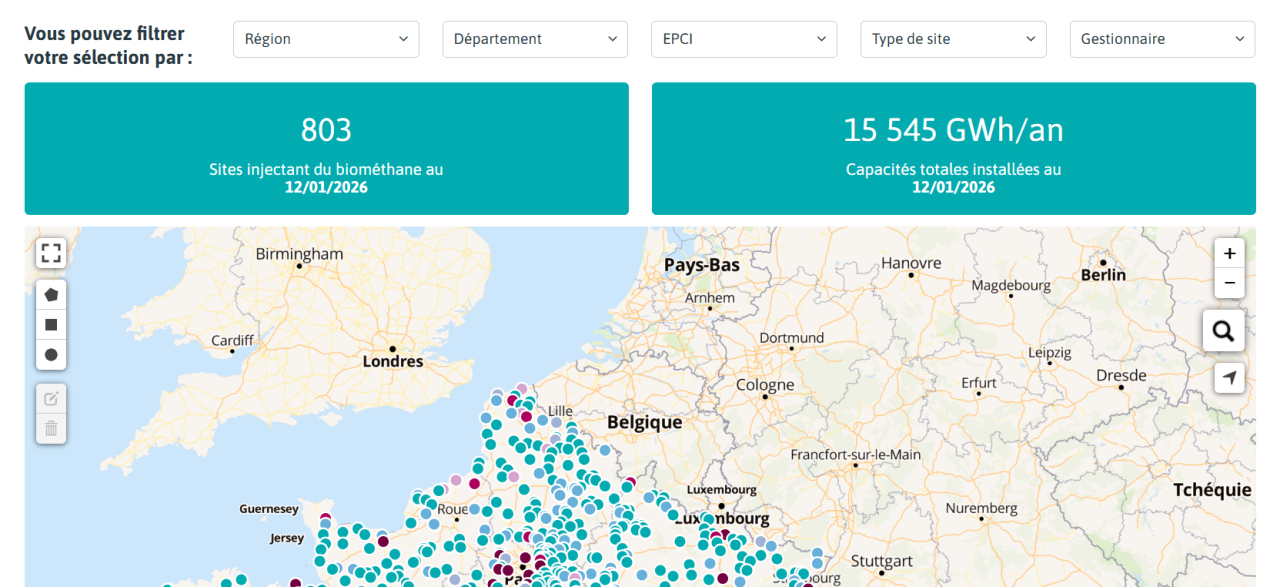
Task: Click the 803 sites injectant card
Action: pyautogui.click(x=326, y=149)
